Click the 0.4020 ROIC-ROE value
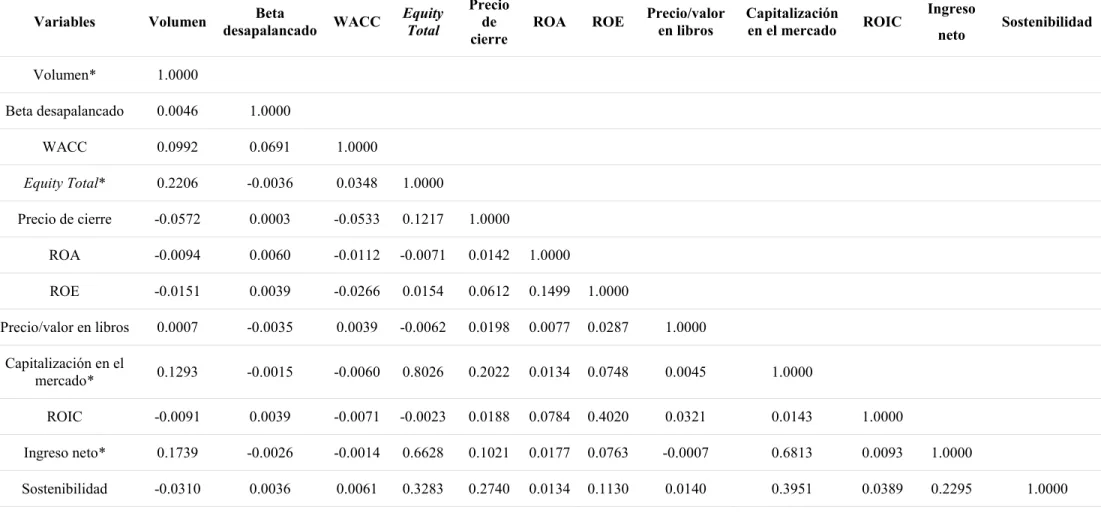 click(608, 417)
